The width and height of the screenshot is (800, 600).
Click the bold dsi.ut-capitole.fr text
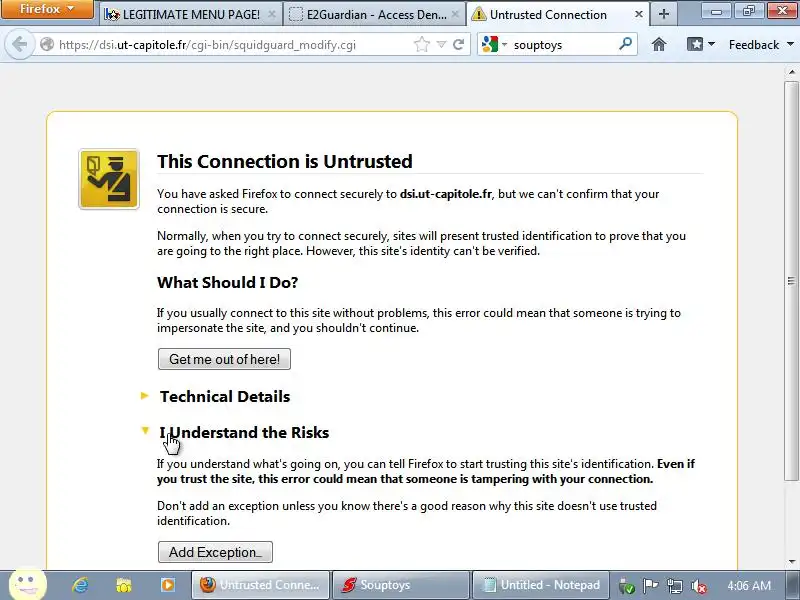[x=445, y=194]
